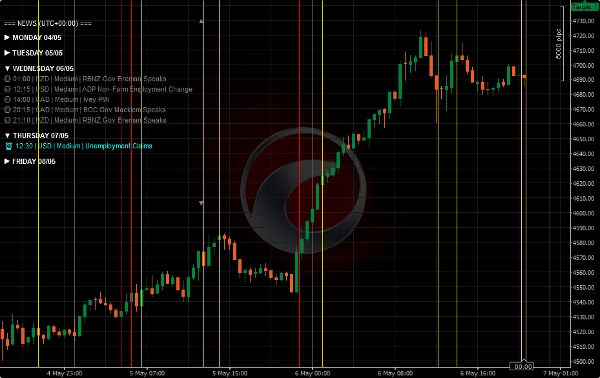The width and height of the screenshot is (600, 378).
Task: Click alarm icon beside Unemployment Claims event
Action: pyautogui.click(x=9, y=146)
